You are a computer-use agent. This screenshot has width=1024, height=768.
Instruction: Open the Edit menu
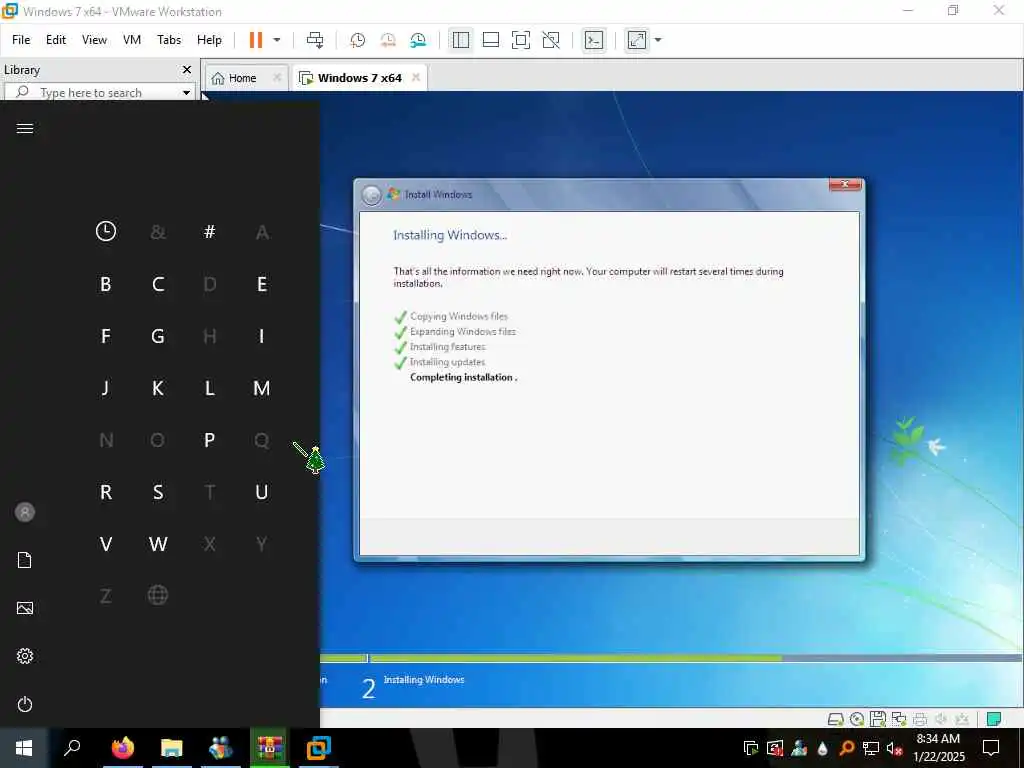tap(56, 40)
